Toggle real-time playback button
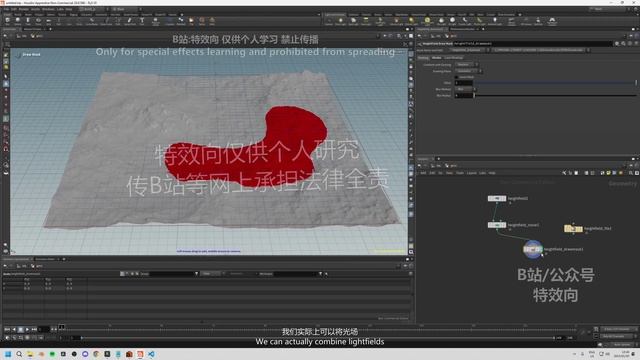 [x=7, y=338]
